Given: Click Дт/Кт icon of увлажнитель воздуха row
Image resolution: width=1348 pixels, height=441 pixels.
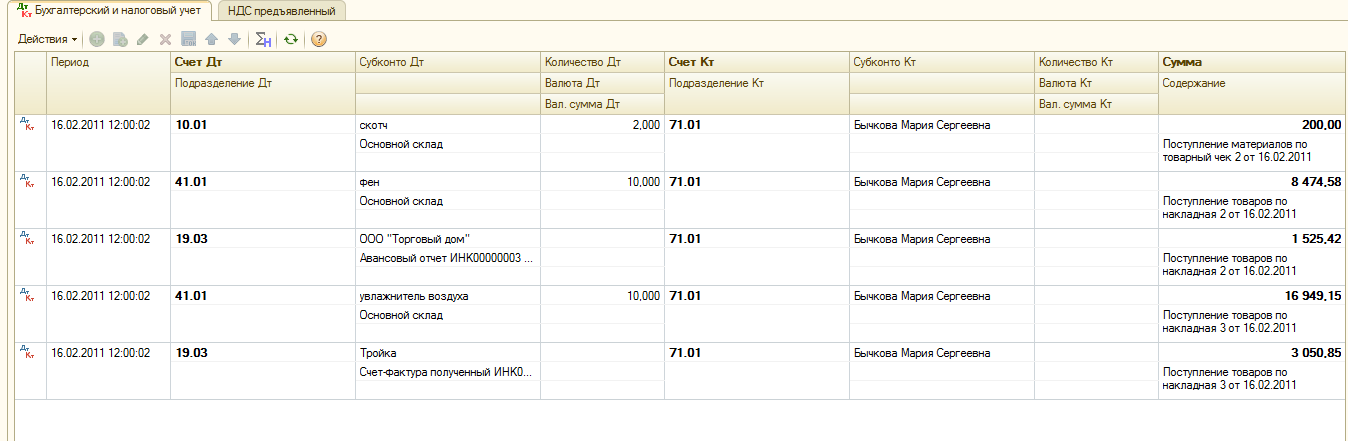Looking at the screenshot, I should pyautogui.click(x=27, y=296).
